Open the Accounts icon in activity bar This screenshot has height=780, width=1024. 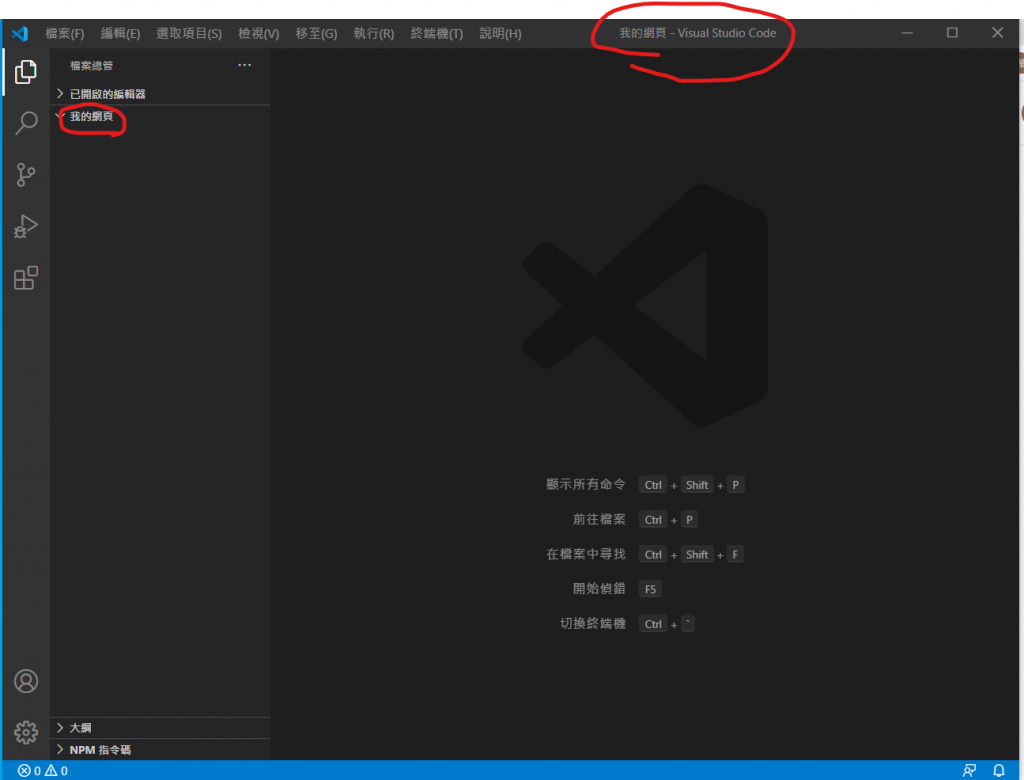click(26, 681)
